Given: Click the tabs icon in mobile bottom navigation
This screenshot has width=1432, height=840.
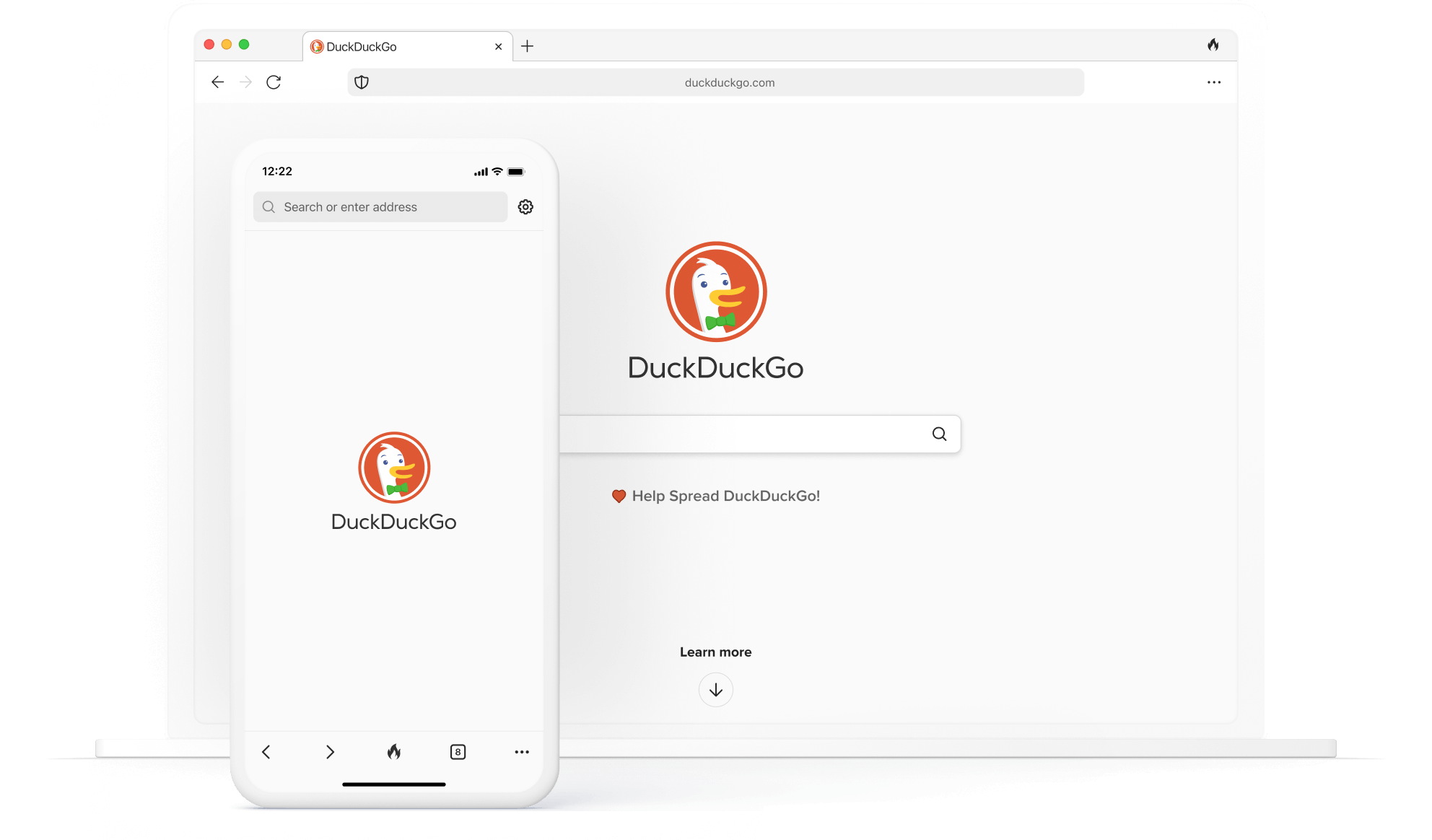Looking at the screenshot, I should pos(457,752).
